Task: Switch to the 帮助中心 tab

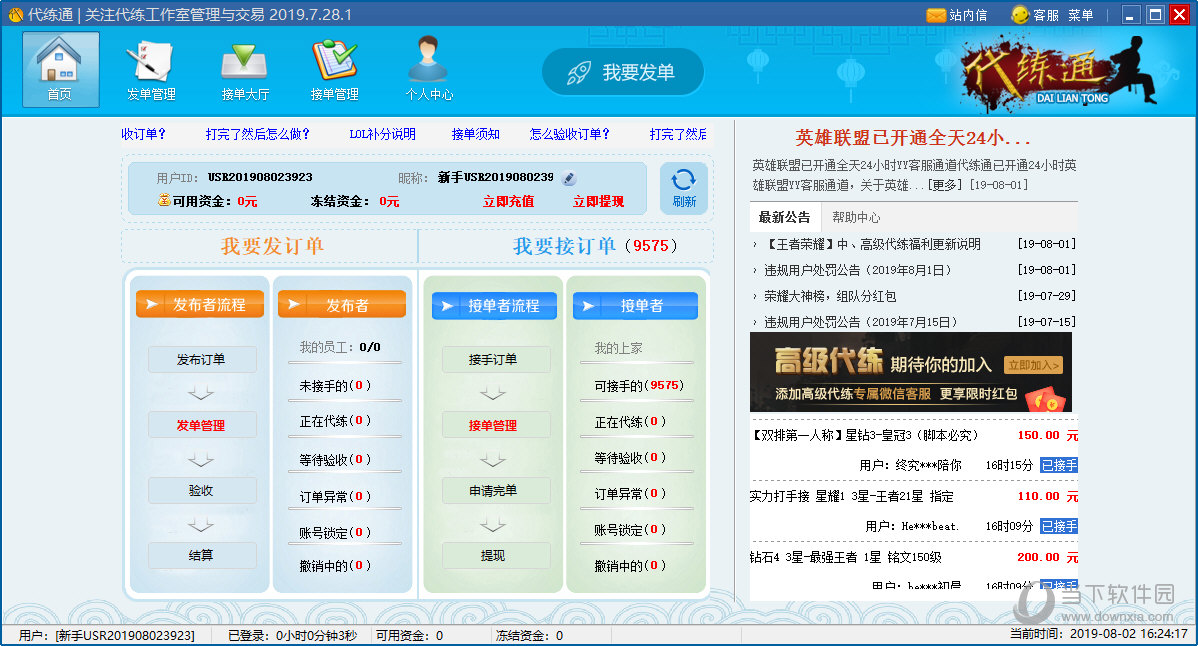Action: pos(856,217)
